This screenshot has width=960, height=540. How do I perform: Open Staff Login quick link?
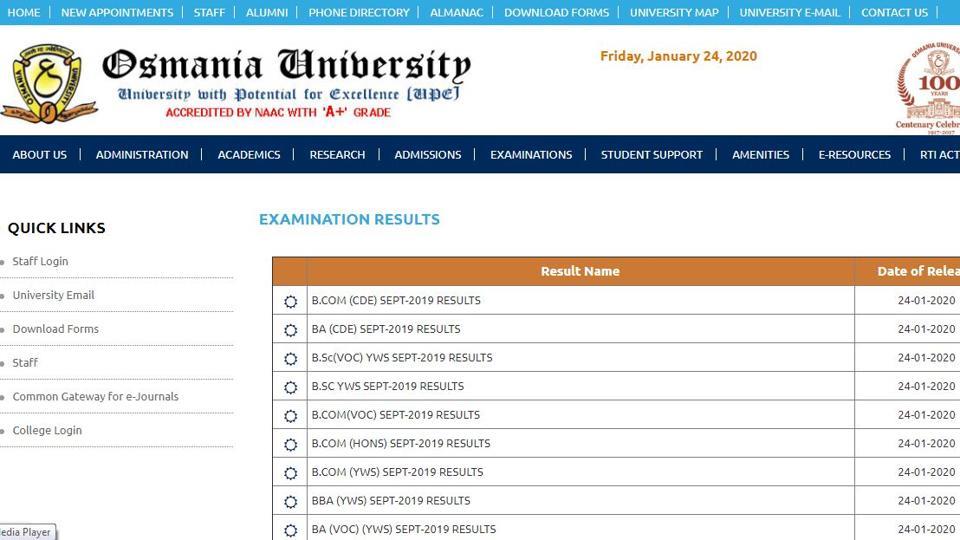coord(40,261)
